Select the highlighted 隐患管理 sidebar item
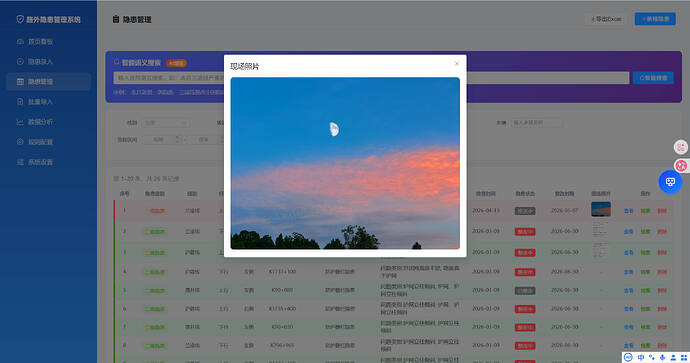Screen dimensions: 690x363 (48, 82)
